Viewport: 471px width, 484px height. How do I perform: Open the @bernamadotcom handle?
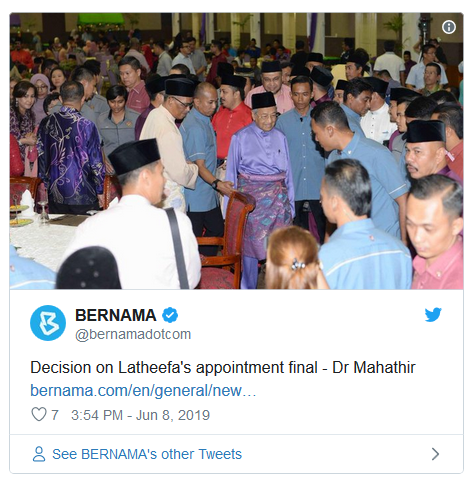tap(133, 334)
